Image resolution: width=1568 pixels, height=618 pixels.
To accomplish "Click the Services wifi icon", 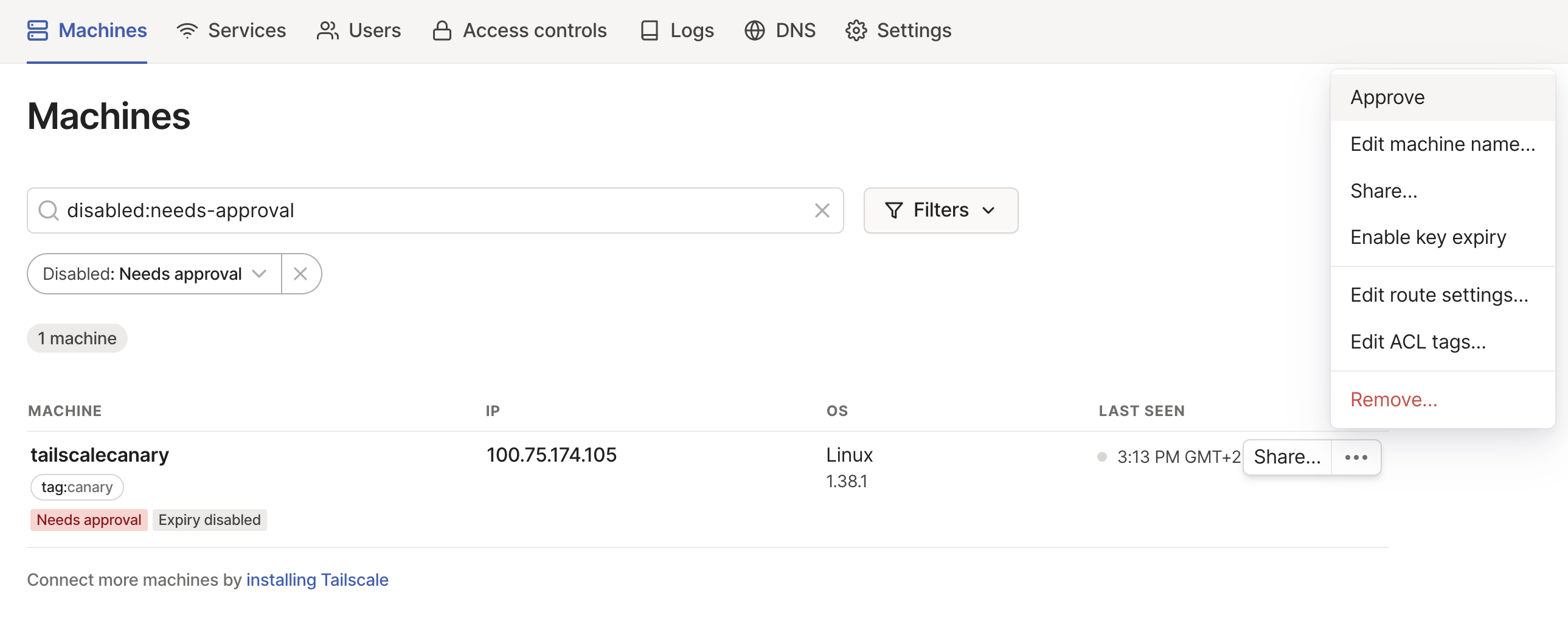I will 187,30.
